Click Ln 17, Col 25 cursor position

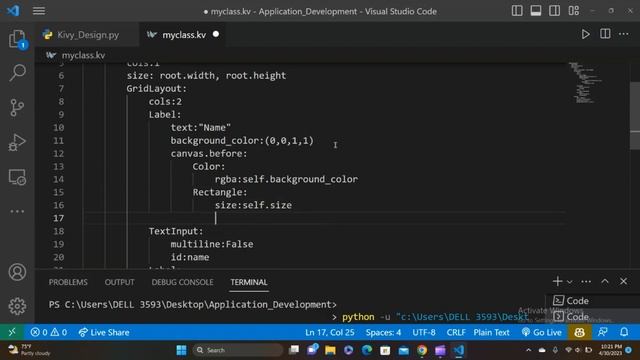(x=329, y=332)
